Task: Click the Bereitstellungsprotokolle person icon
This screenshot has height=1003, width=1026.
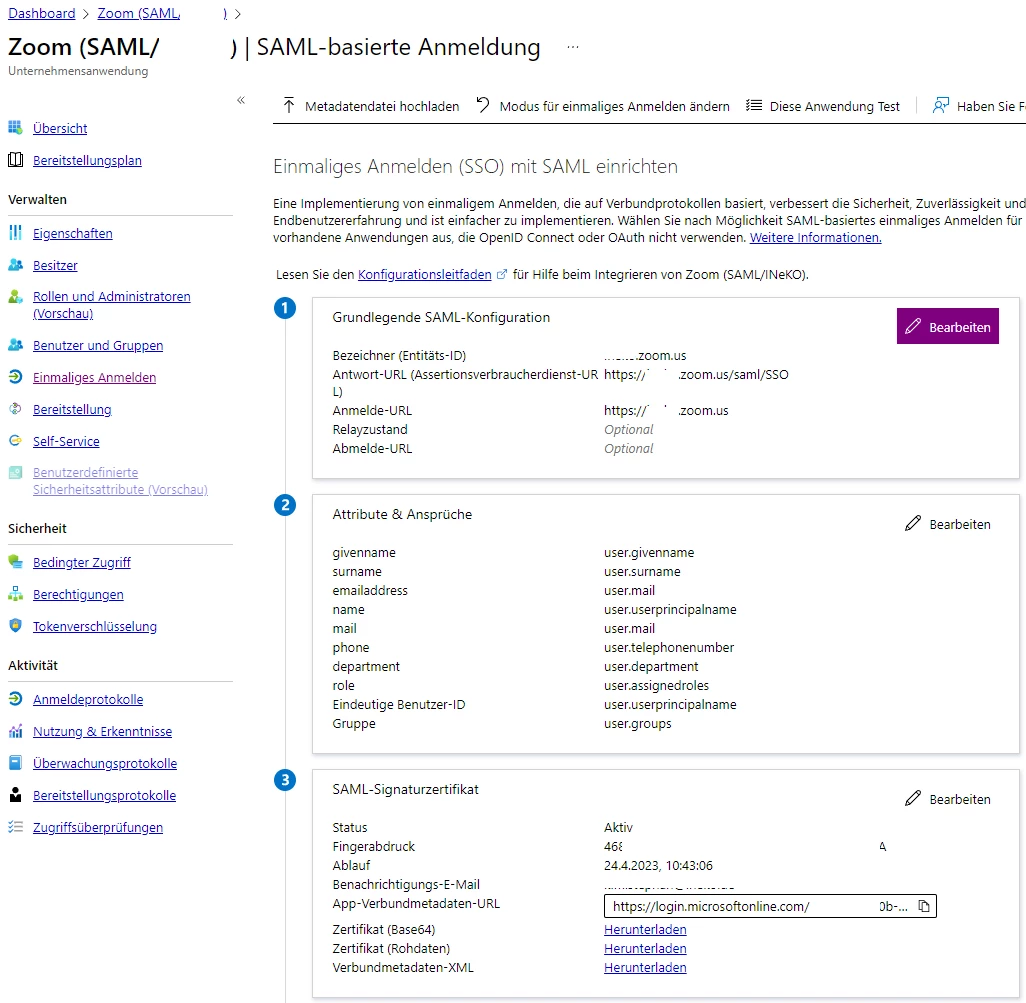Action: click(15, 794)
